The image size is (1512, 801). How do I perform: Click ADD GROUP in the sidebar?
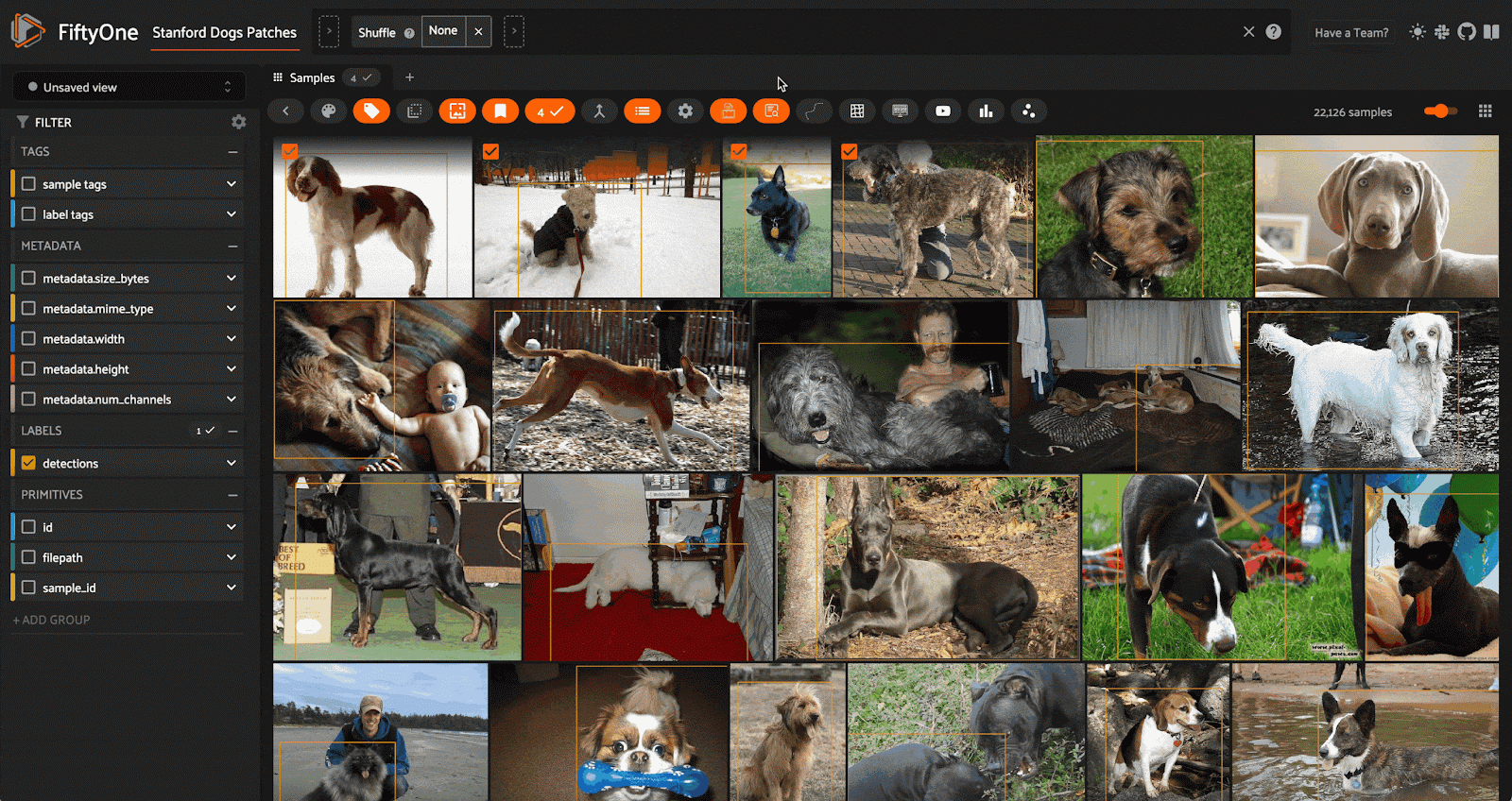pos(52,620)
